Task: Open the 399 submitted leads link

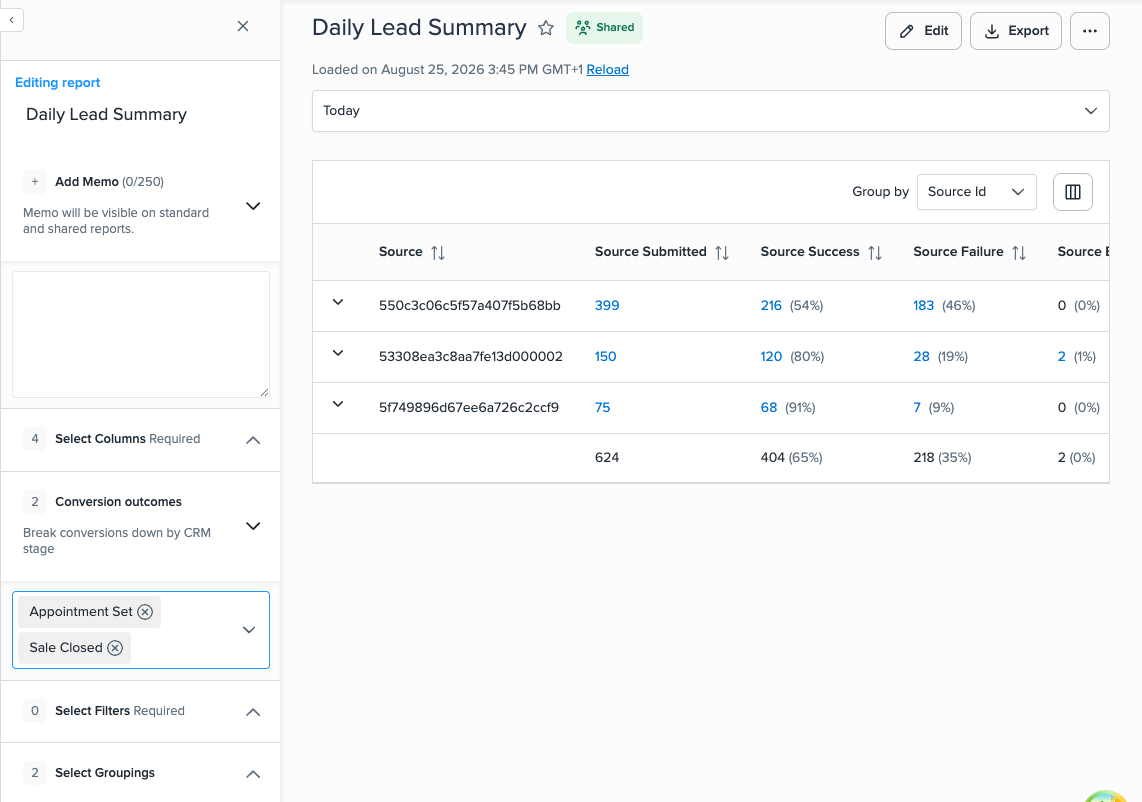Action: coord(607,306)
